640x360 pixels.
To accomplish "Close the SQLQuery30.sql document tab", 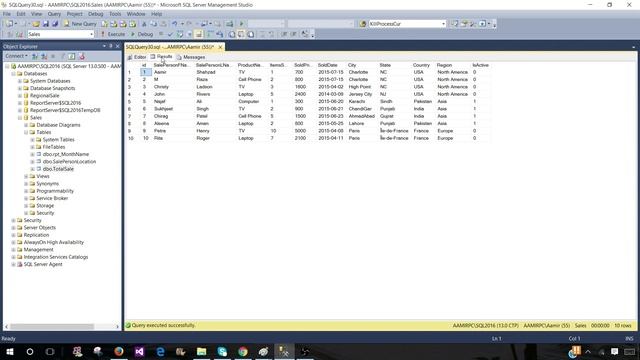I will point(220,47).
